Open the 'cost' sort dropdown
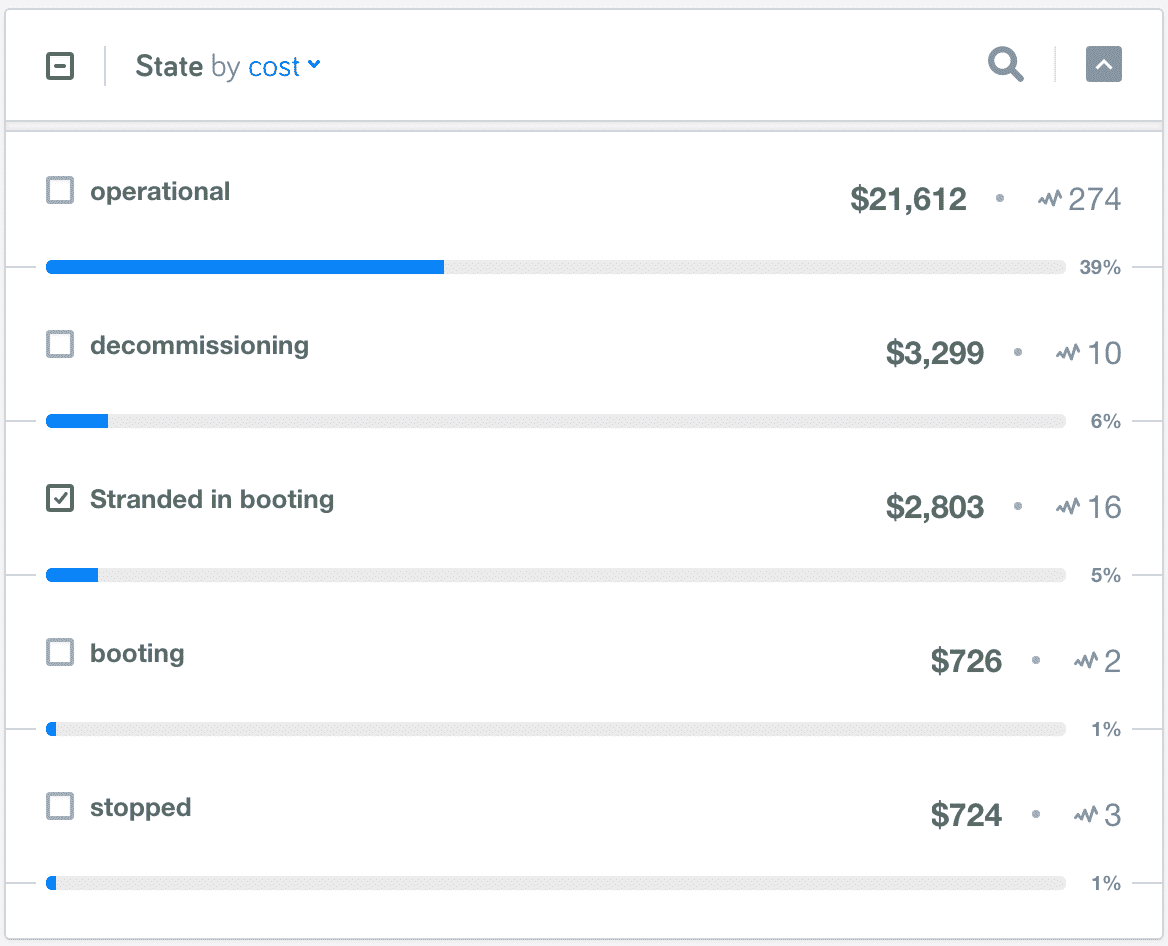Viewport: 1168px width, 946px height. 284,67
